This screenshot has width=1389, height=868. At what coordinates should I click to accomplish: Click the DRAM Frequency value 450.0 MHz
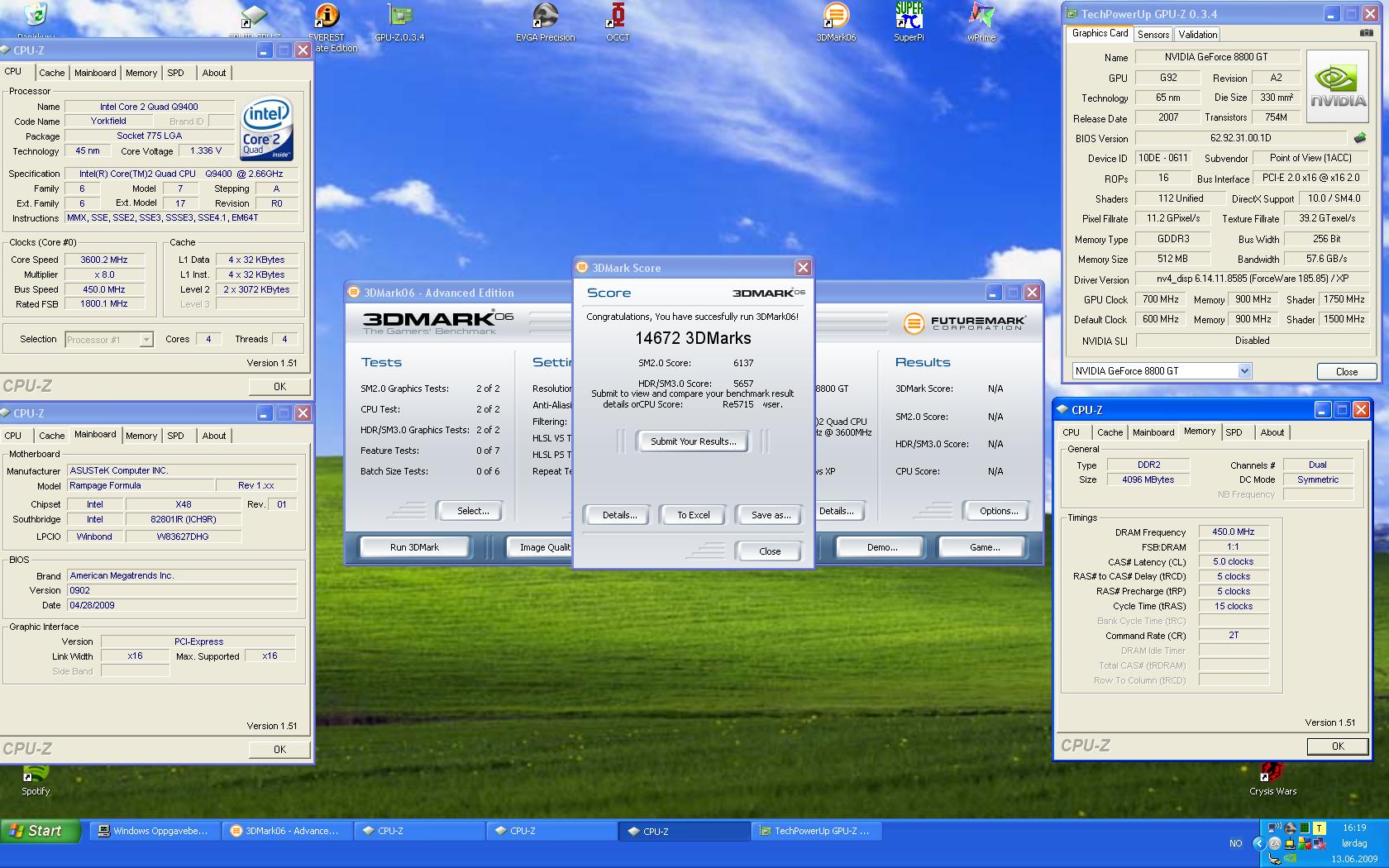tap(1233, 532)
